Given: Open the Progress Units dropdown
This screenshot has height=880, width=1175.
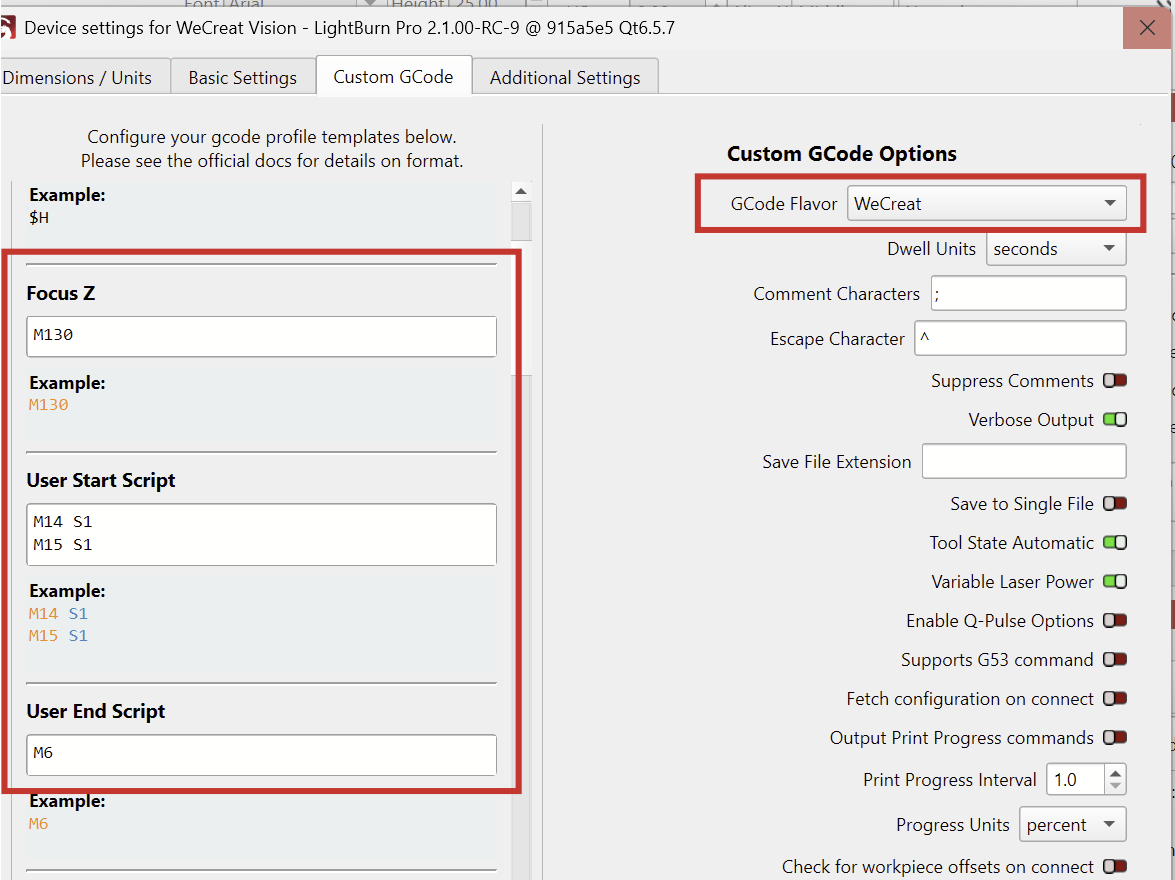Looking at the screenshot, I should pos(1071,825).
